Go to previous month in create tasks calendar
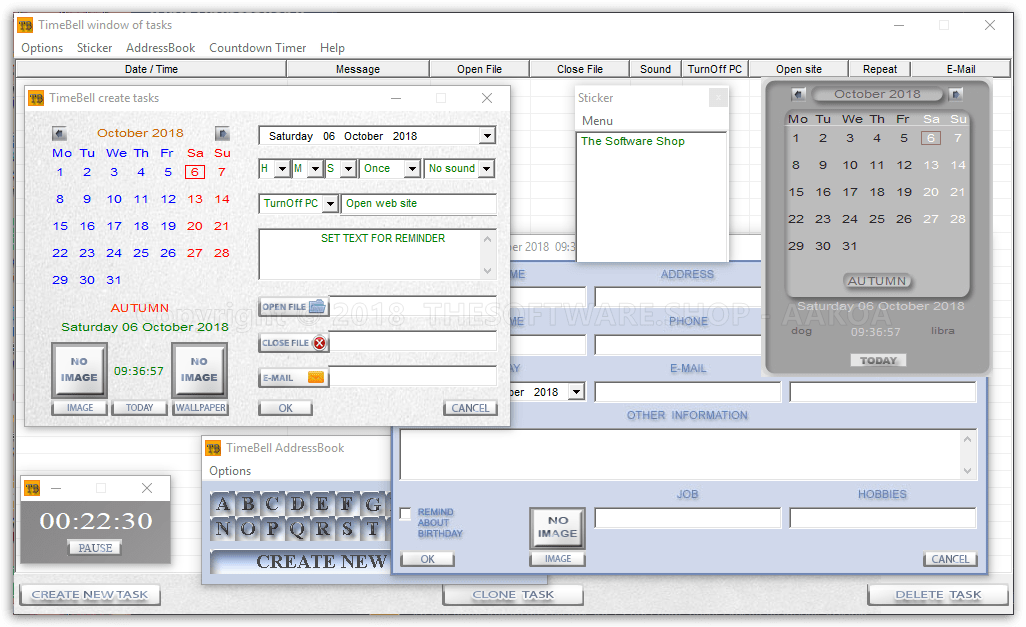The height and width of the screenshot is (627, 1026). coord(58,132)
